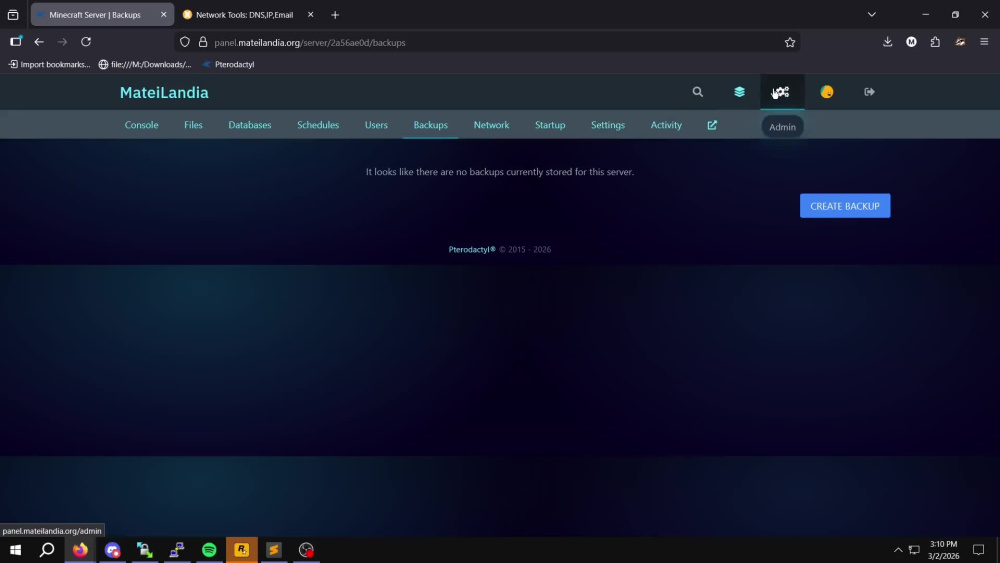The width and height of the screenshot is (1000, 563).
Task: Click the toolbar extension icon beside the menu
Action: coord(960,42)
